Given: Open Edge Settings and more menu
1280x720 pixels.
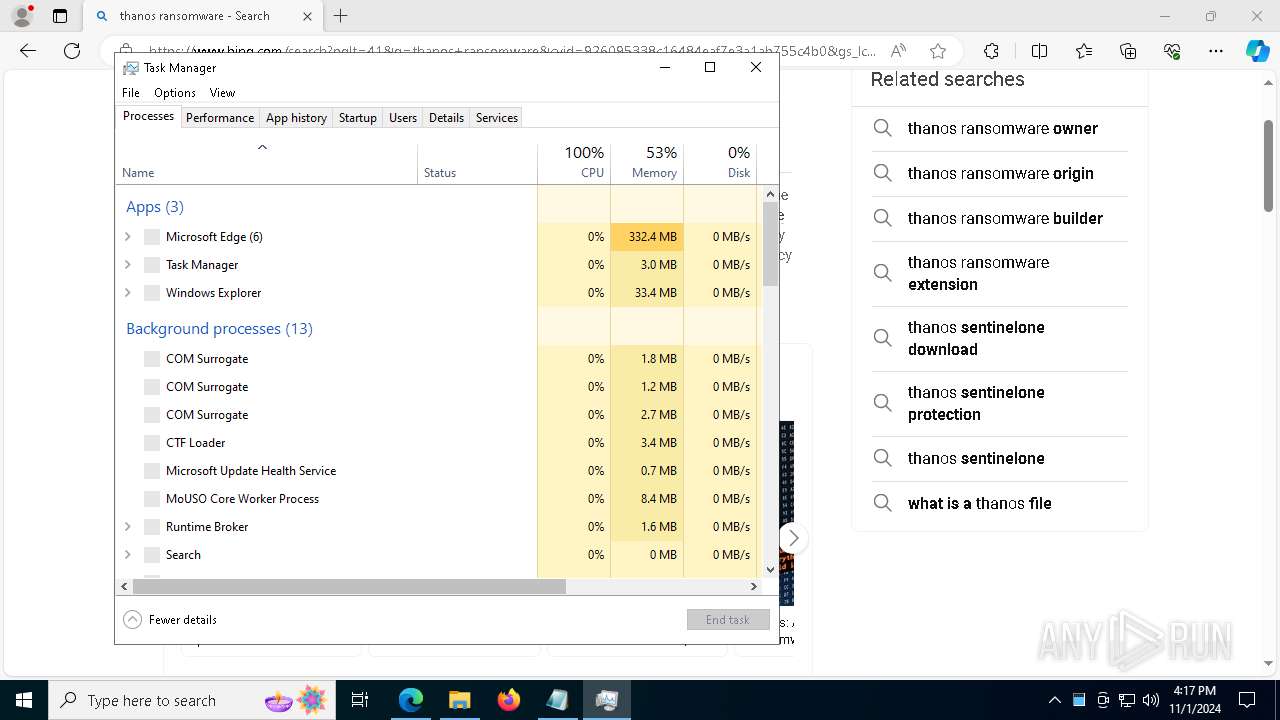Looking at the screenshot, I should click(x=1216, y=51).
